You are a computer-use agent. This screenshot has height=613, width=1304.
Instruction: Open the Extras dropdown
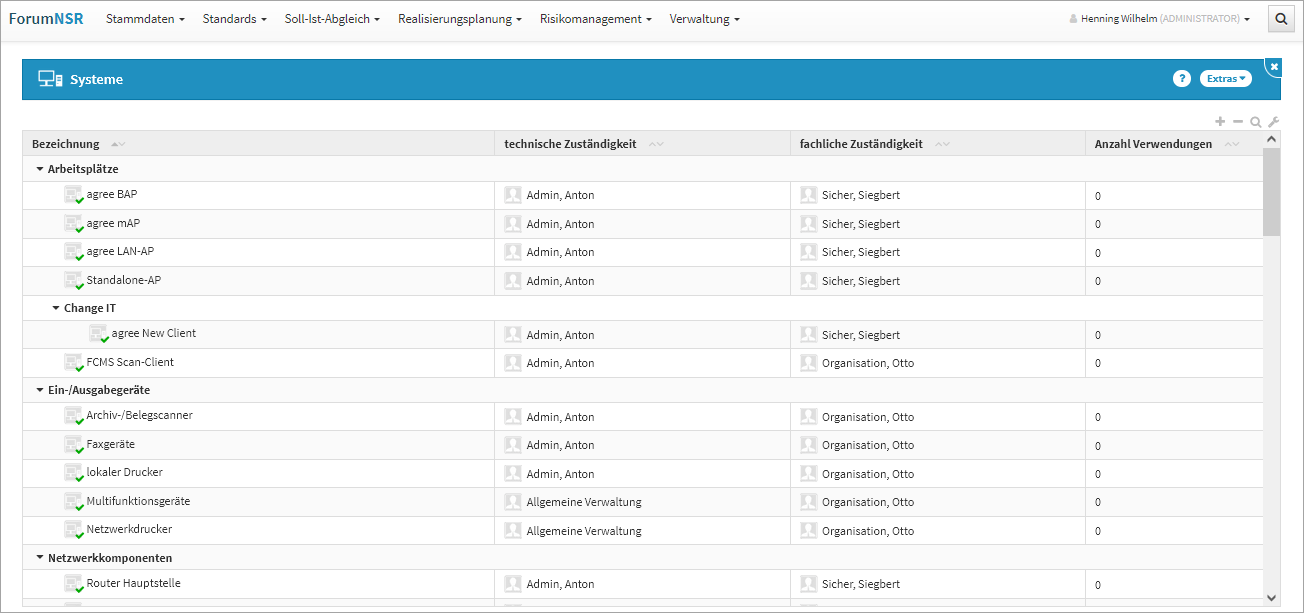[1225, 79]
